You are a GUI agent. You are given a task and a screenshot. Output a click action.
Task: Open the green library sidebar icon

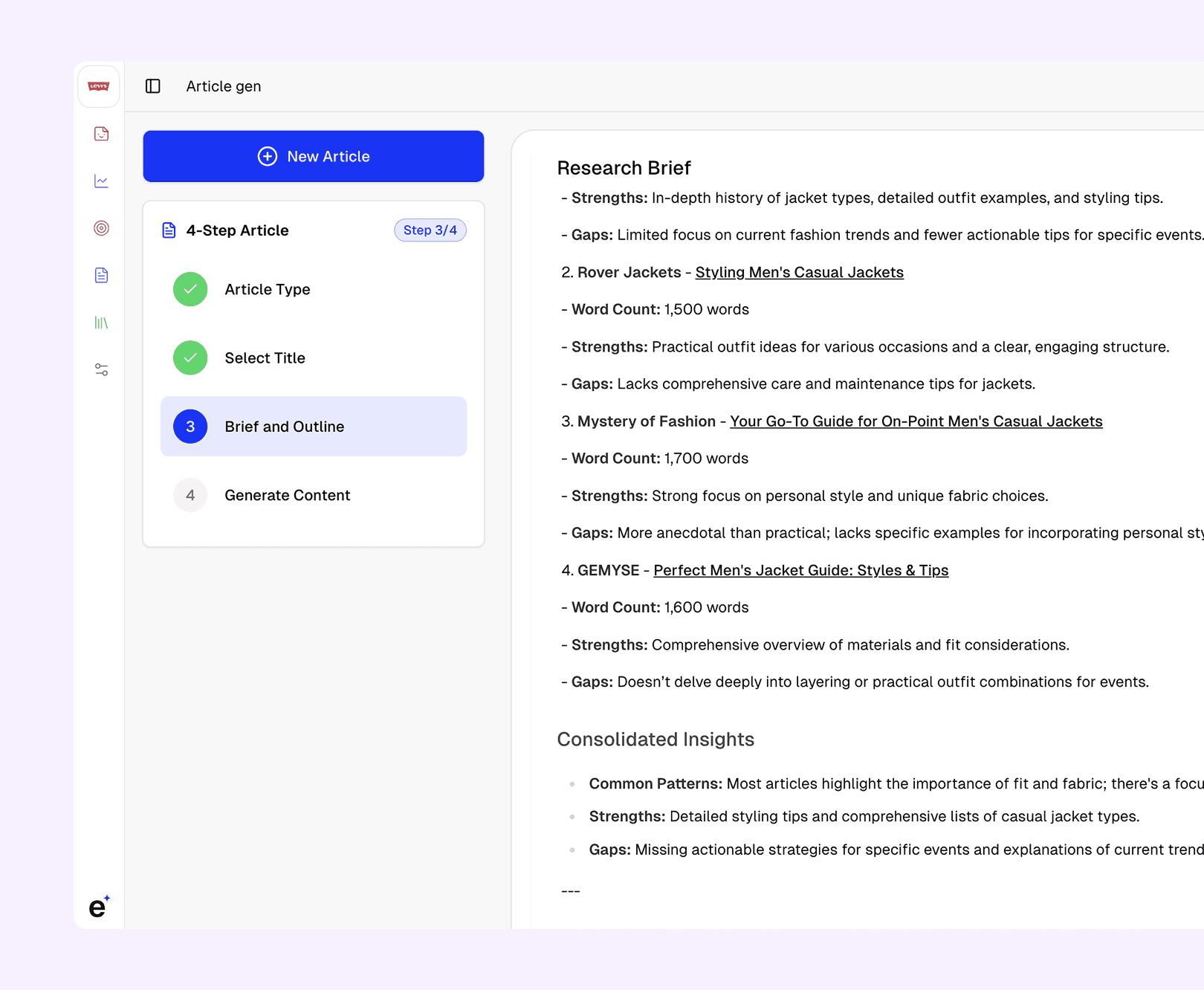click(102, 323)
